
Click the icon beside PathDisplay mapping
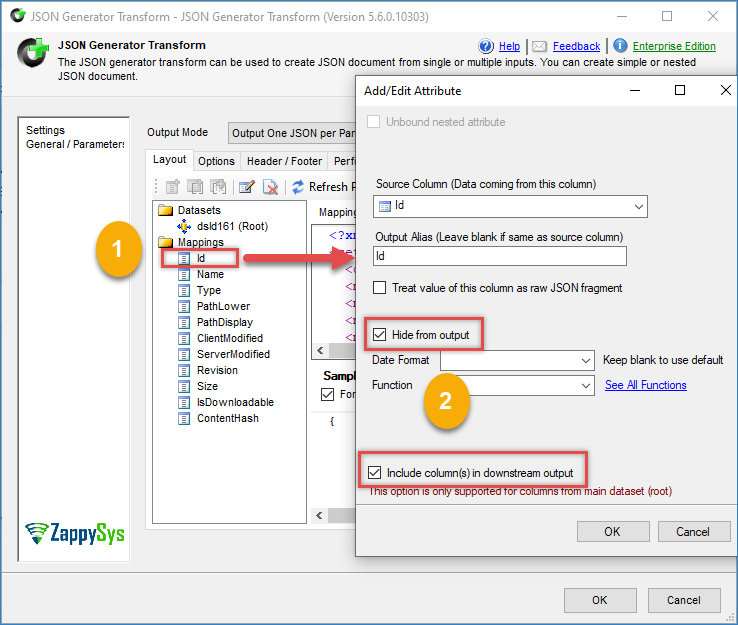pos(184,322)
